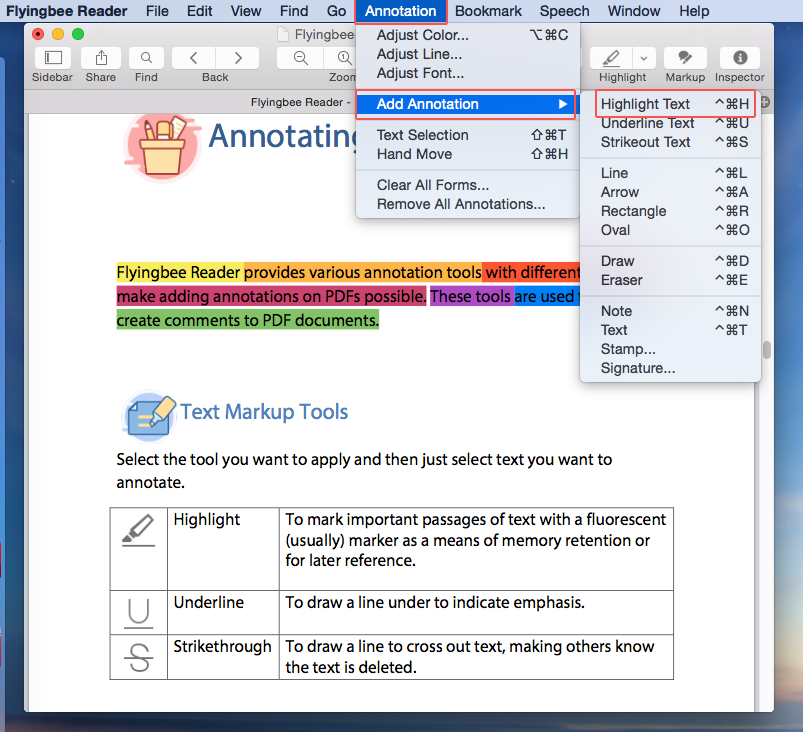Go forward with the right chevron button

[x=238, y=58]
